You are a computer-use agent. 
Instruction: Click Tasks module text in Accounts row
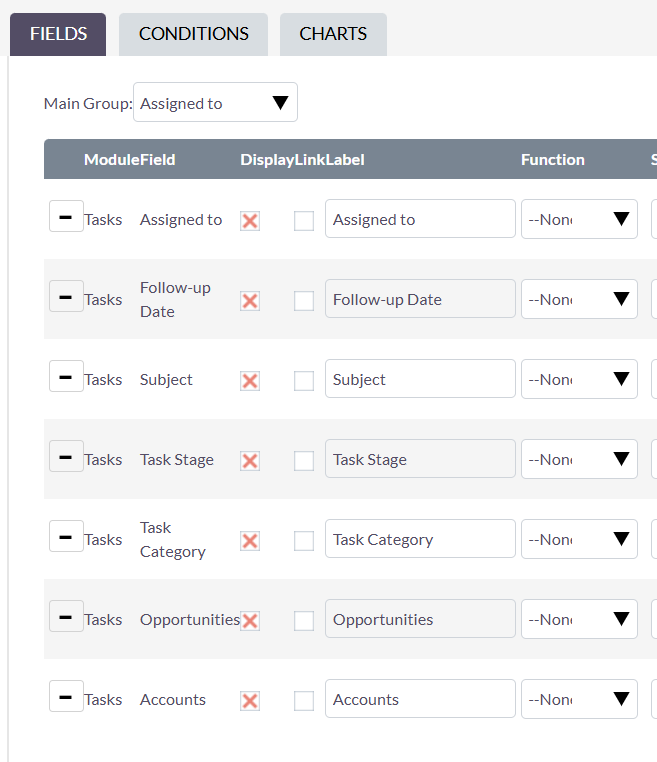tap(103, 700)
